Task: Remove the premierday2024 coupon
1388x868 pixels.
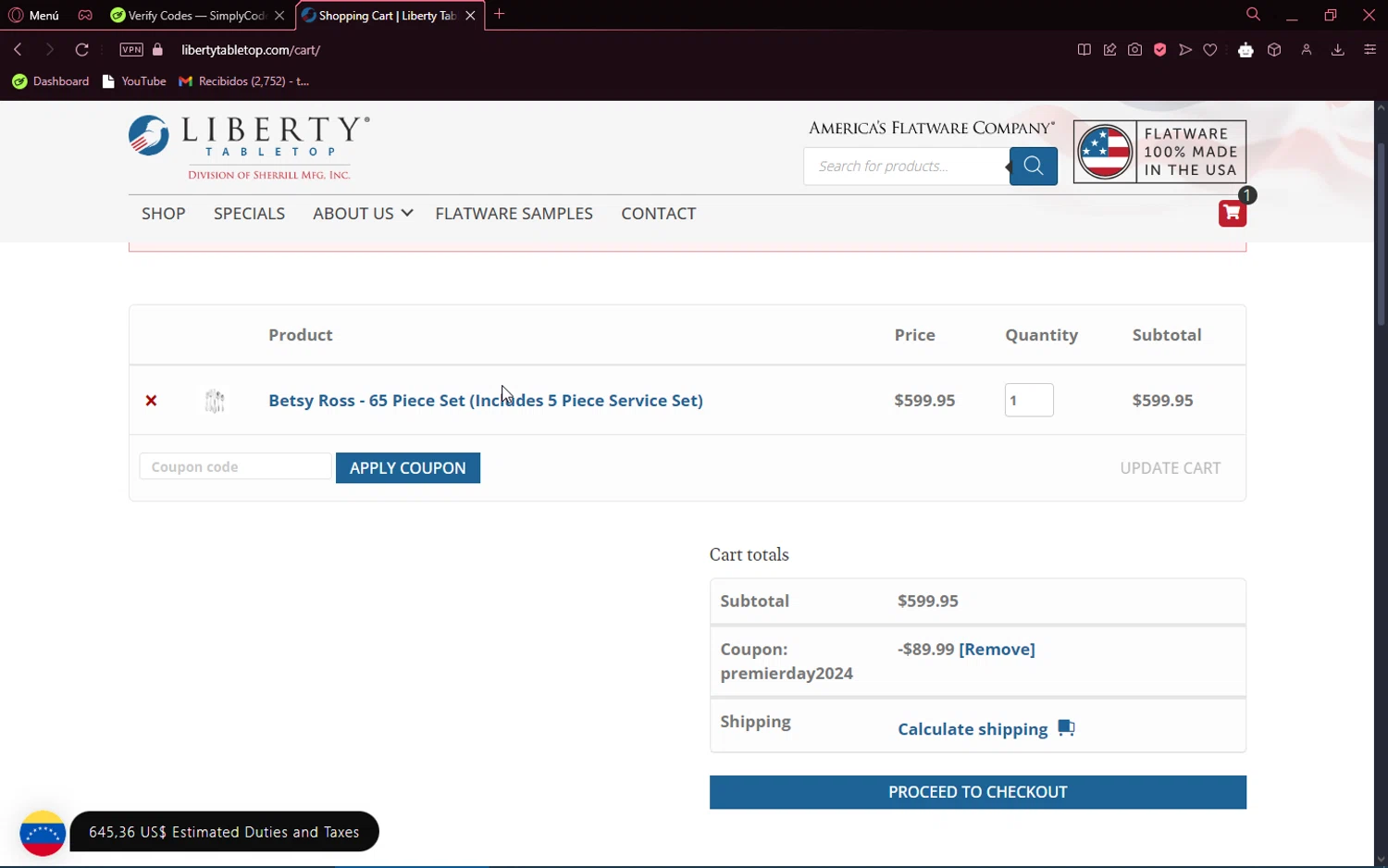Action: point(997,650)
